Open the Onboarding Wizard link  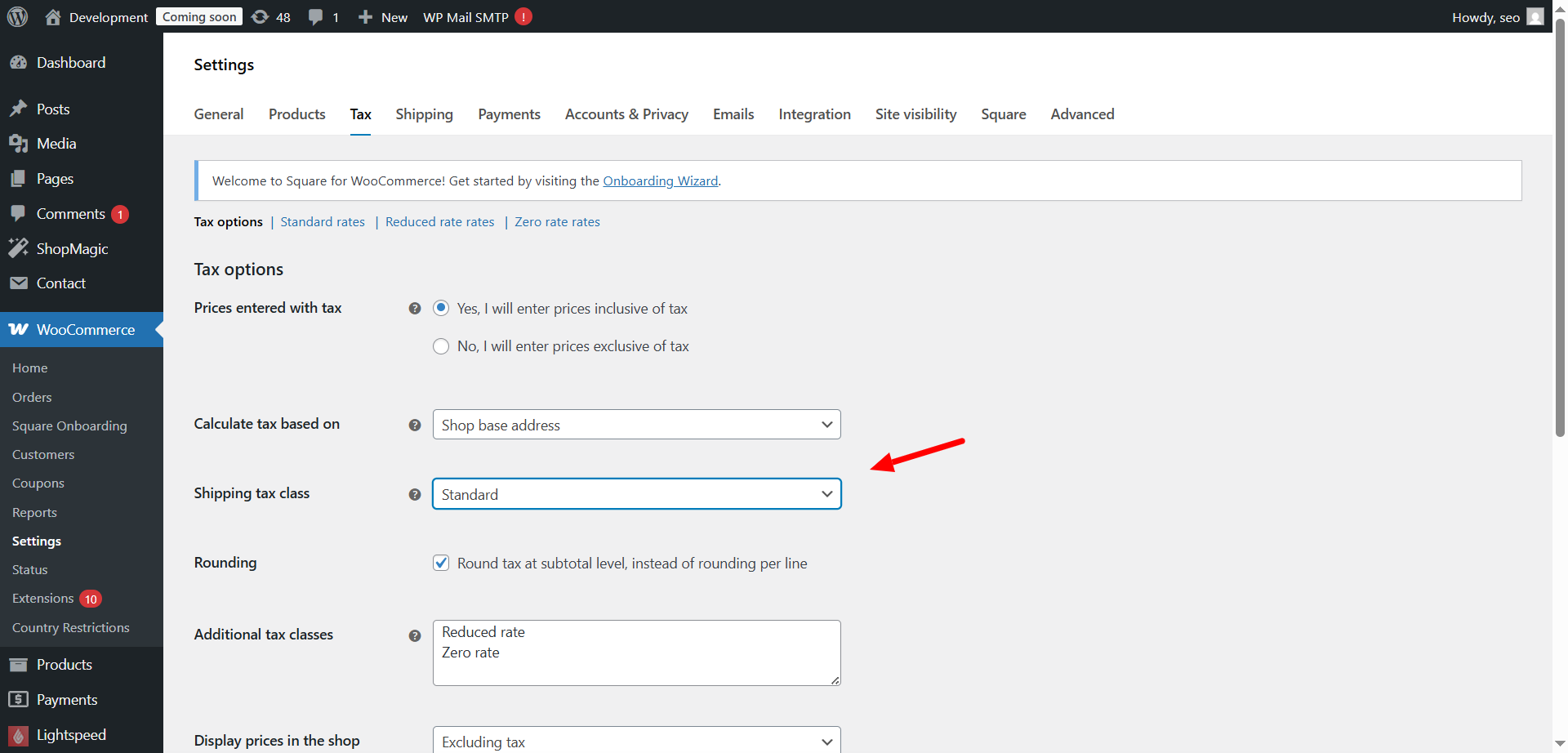point(661,181)
